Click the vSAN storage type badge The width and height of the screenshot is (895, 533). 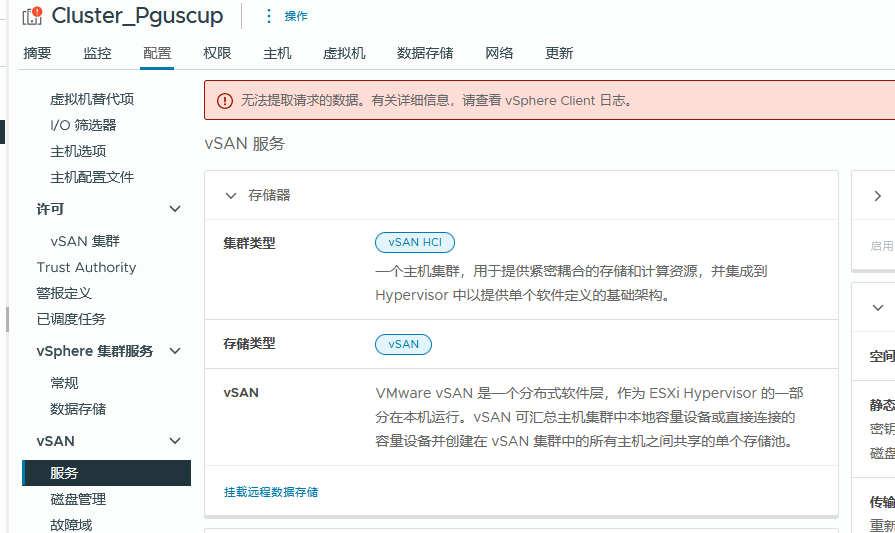tap(404, 344)
